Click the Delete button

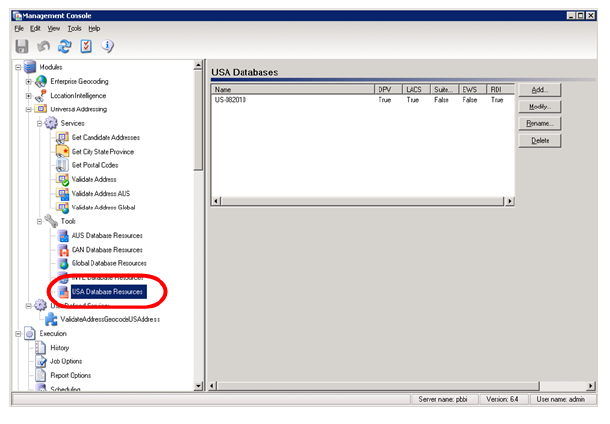click(540, 140)
